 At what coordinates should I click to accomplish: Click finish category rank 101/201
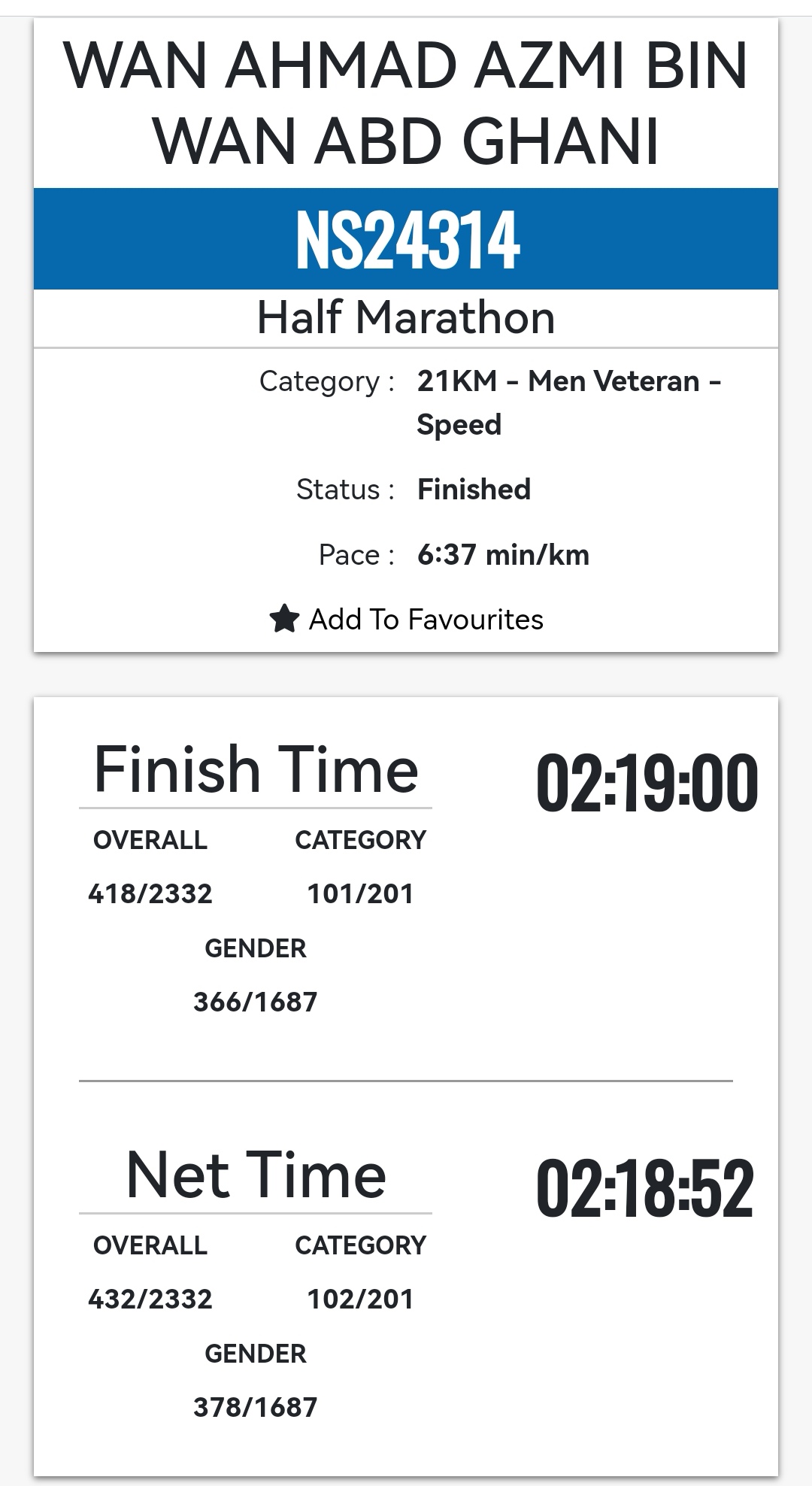(x=360, y=893)
